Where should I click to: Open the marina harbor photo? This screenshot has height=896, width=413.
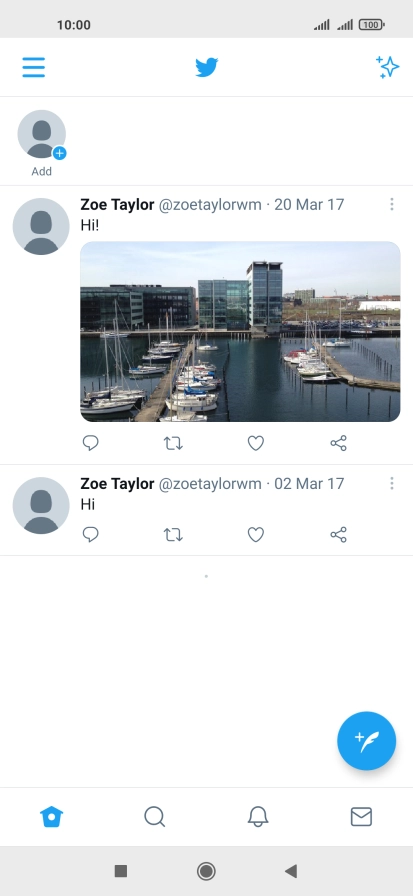click(x=240, y=331)
